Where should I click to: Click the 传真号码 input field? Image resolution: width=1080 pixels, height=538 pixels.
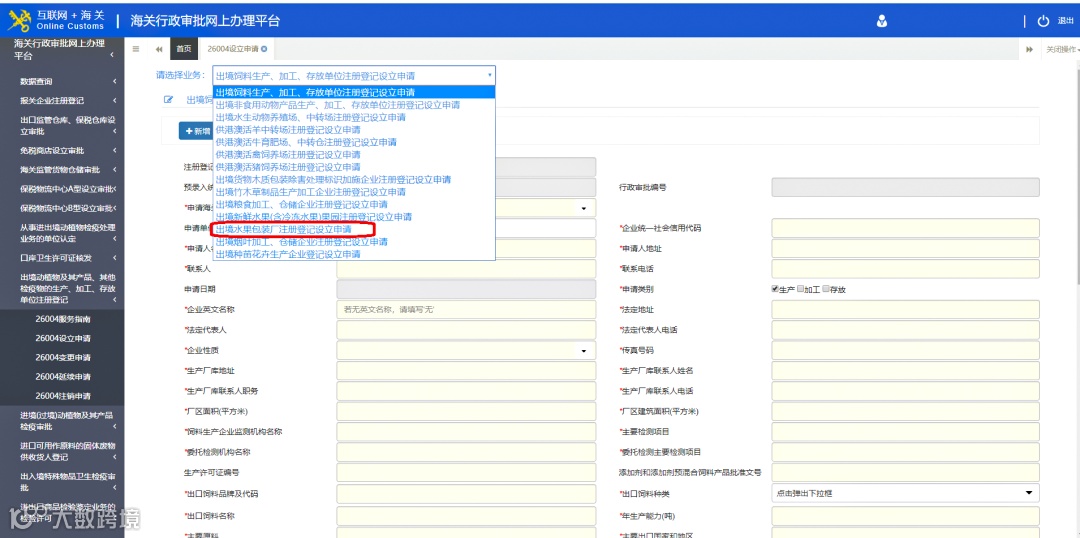905,351
